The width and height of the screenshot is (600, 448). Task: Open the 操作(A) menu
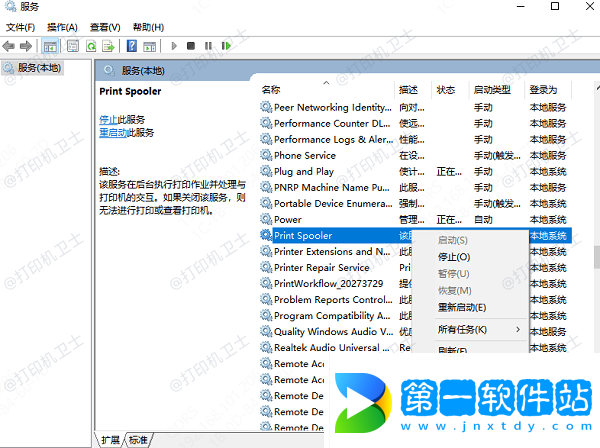click(62, 27)
